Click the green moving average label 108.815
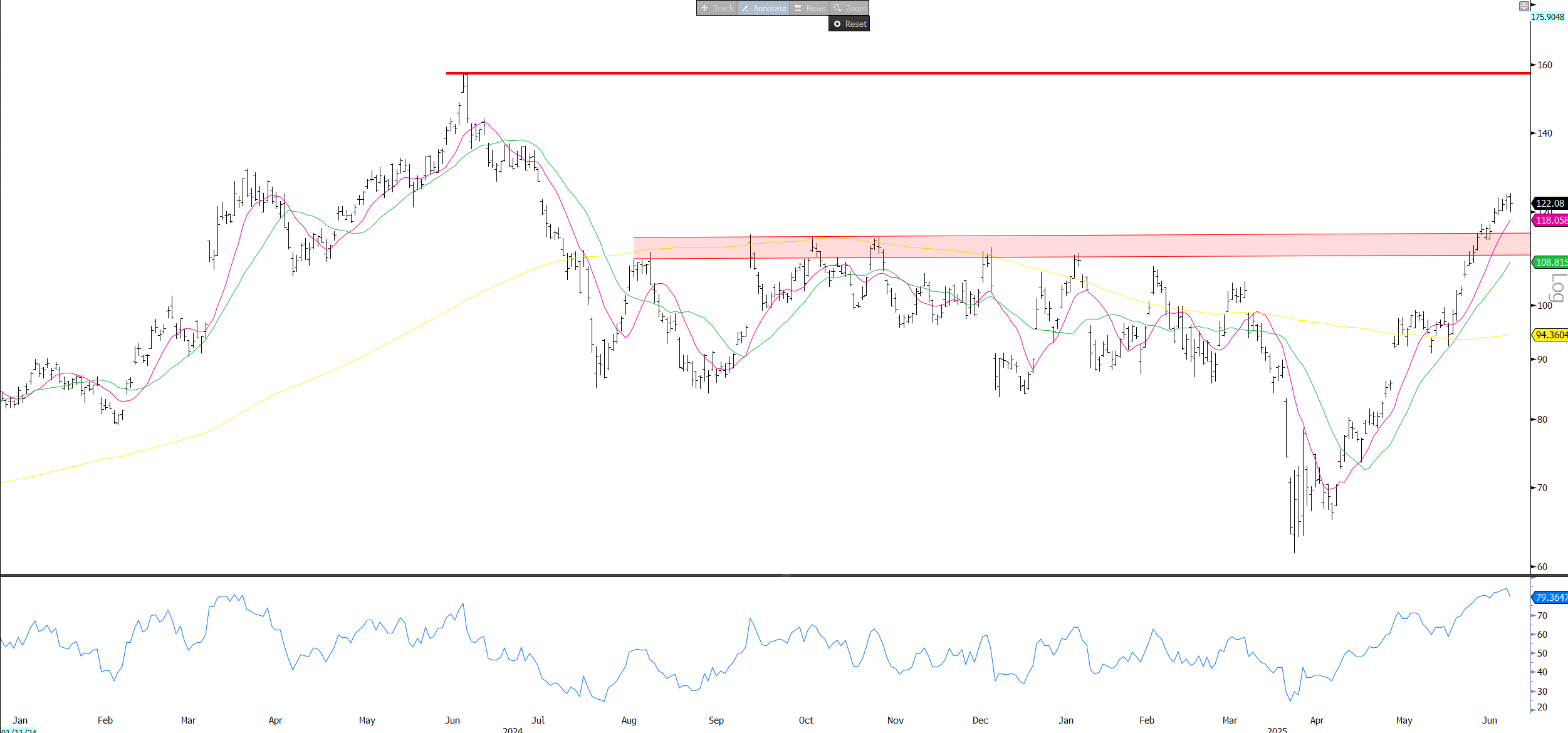The image size is (1568, 733). tap(1550, 263)
